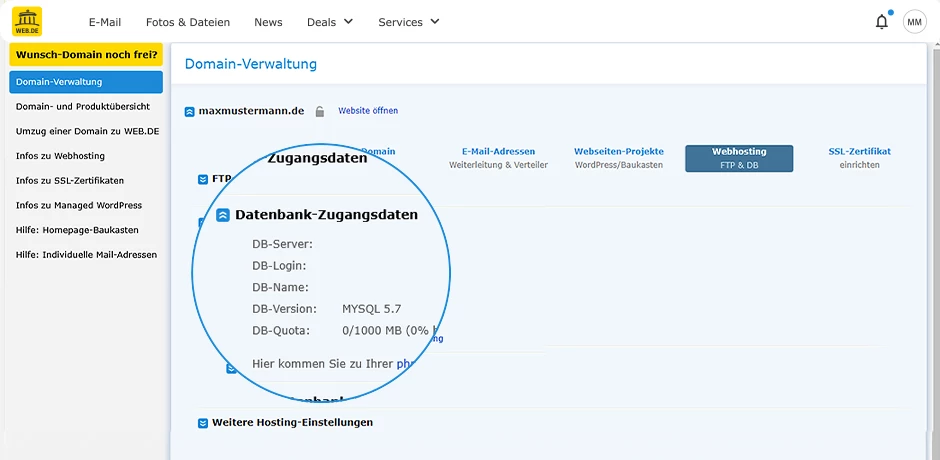940x460 pixels.
Task: Open the SSL-Zertifikat einrichten tab
Action: [860, 158]
